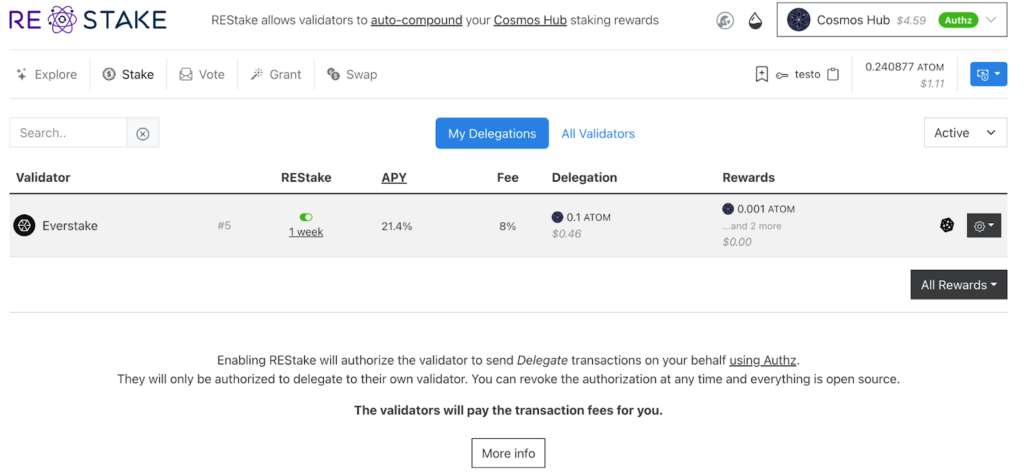Click the dice icon in Everstake row
This screenshot has width=1024, height=472.
point(946,226)
